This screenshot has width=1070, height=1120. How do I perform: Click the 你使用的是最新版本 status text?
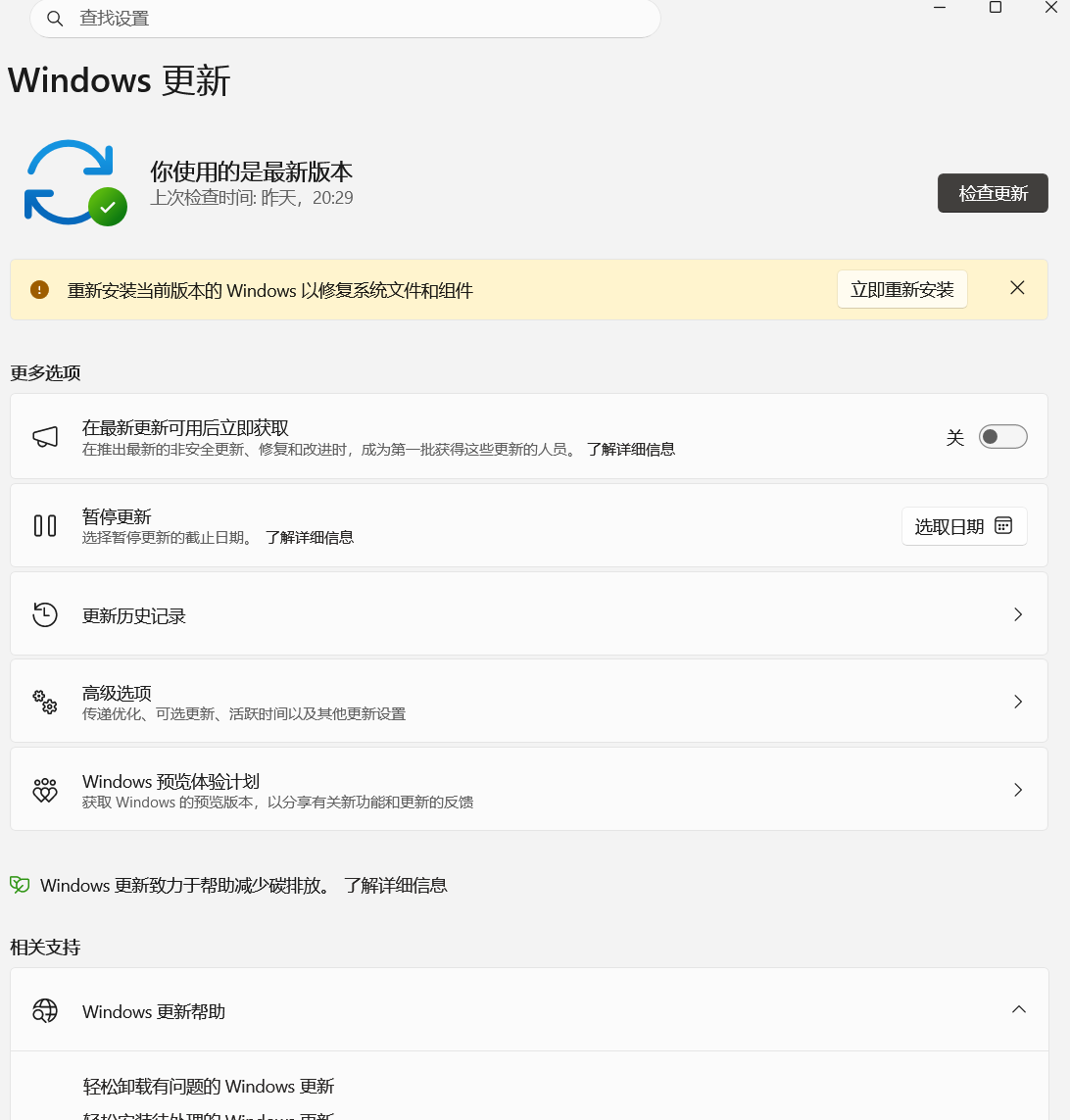252,171
